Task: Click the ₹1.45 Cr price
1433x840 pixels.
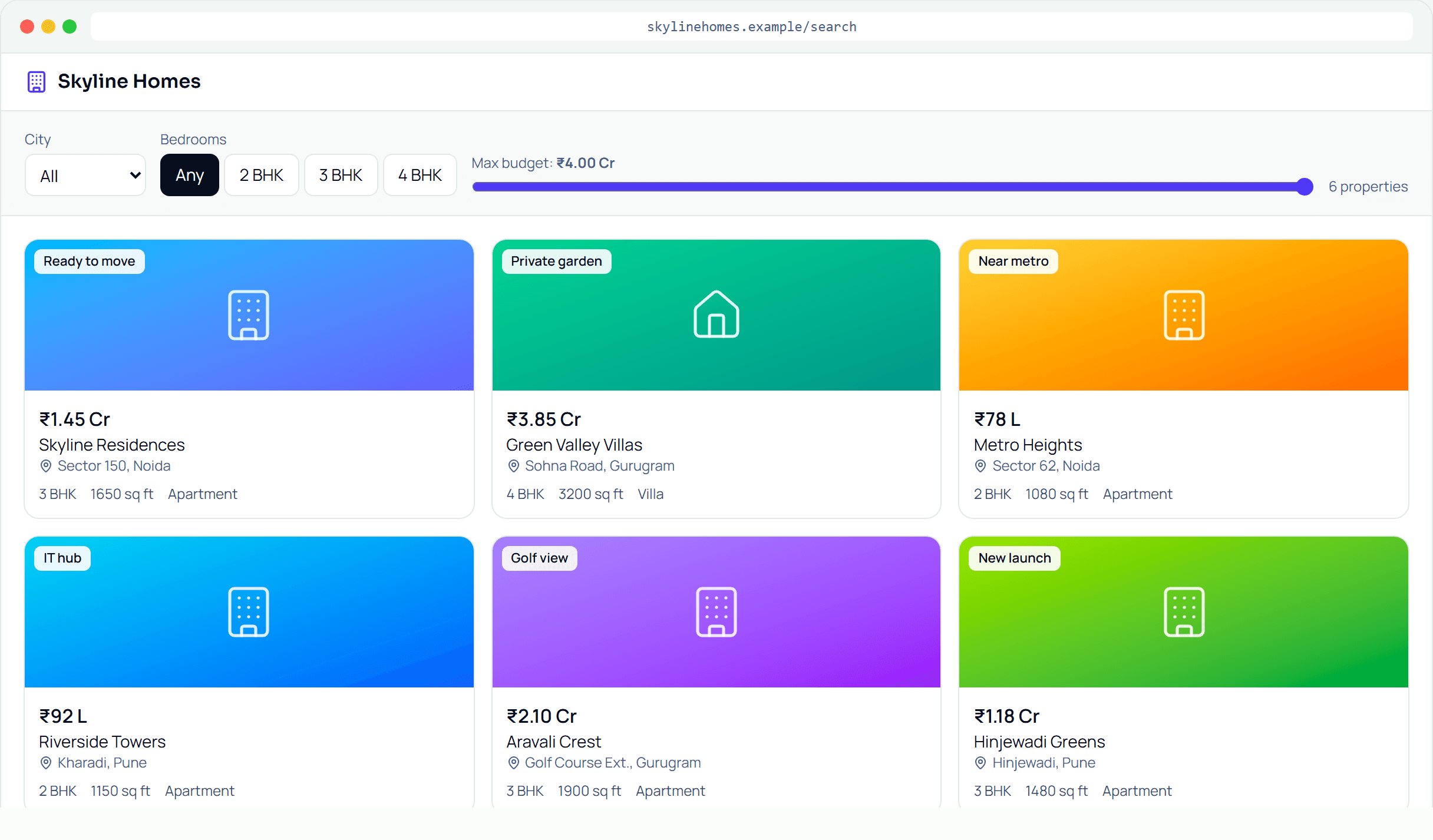Action: 74,419
